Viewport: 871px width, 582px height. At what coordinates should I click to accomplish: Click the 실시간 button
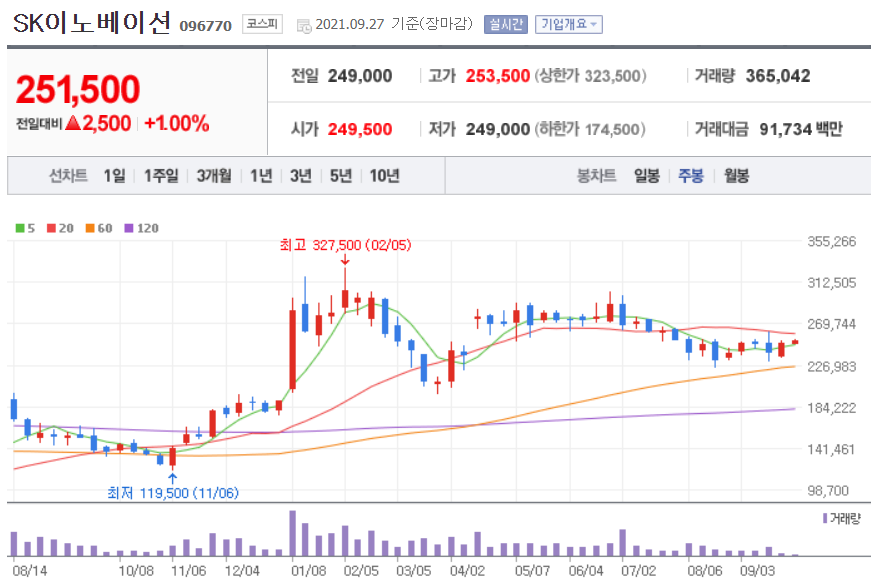(505, 24)
